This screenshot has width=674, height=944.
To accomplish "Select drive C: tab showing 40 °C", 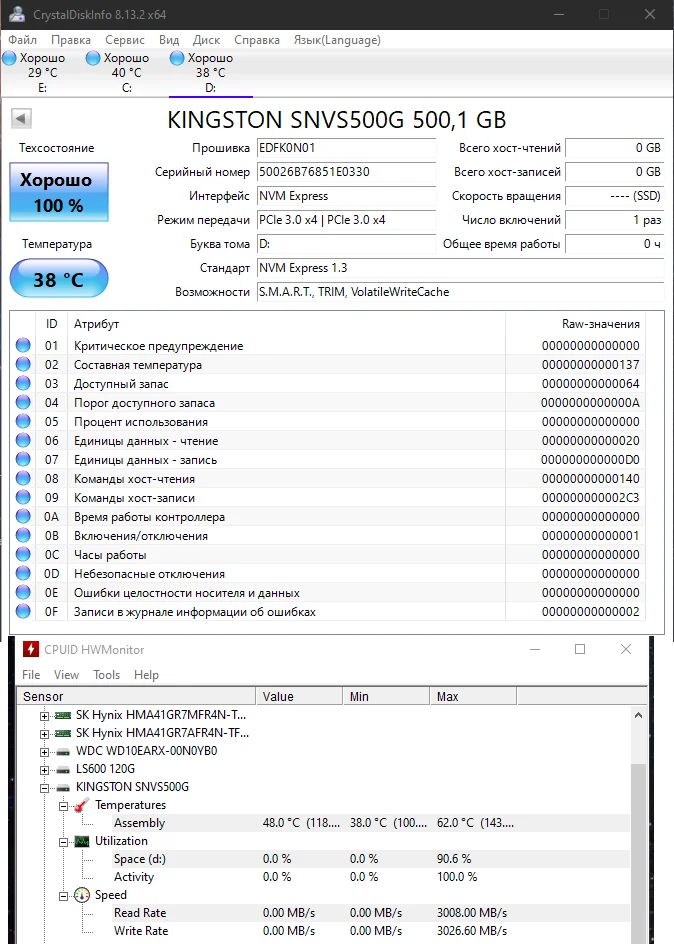I will tap(126, 72).
